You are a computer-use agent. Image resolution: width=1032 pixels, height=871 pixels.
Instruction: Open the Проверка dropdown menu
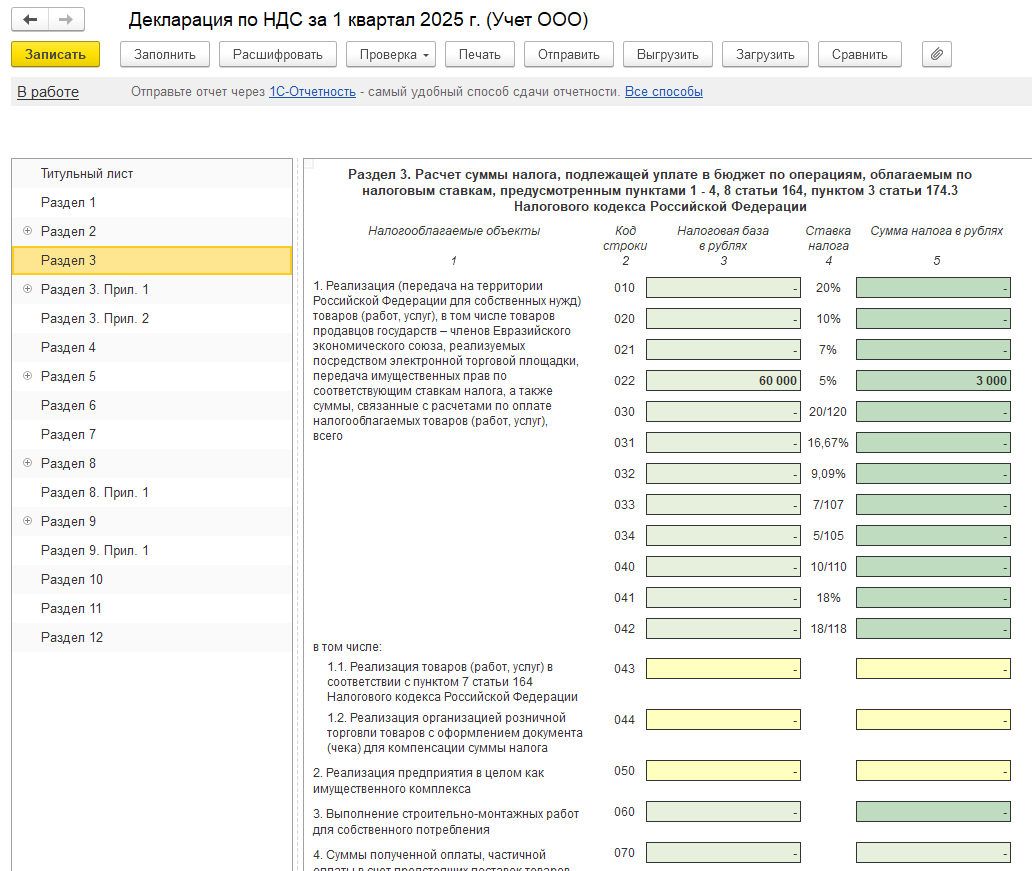390,55
